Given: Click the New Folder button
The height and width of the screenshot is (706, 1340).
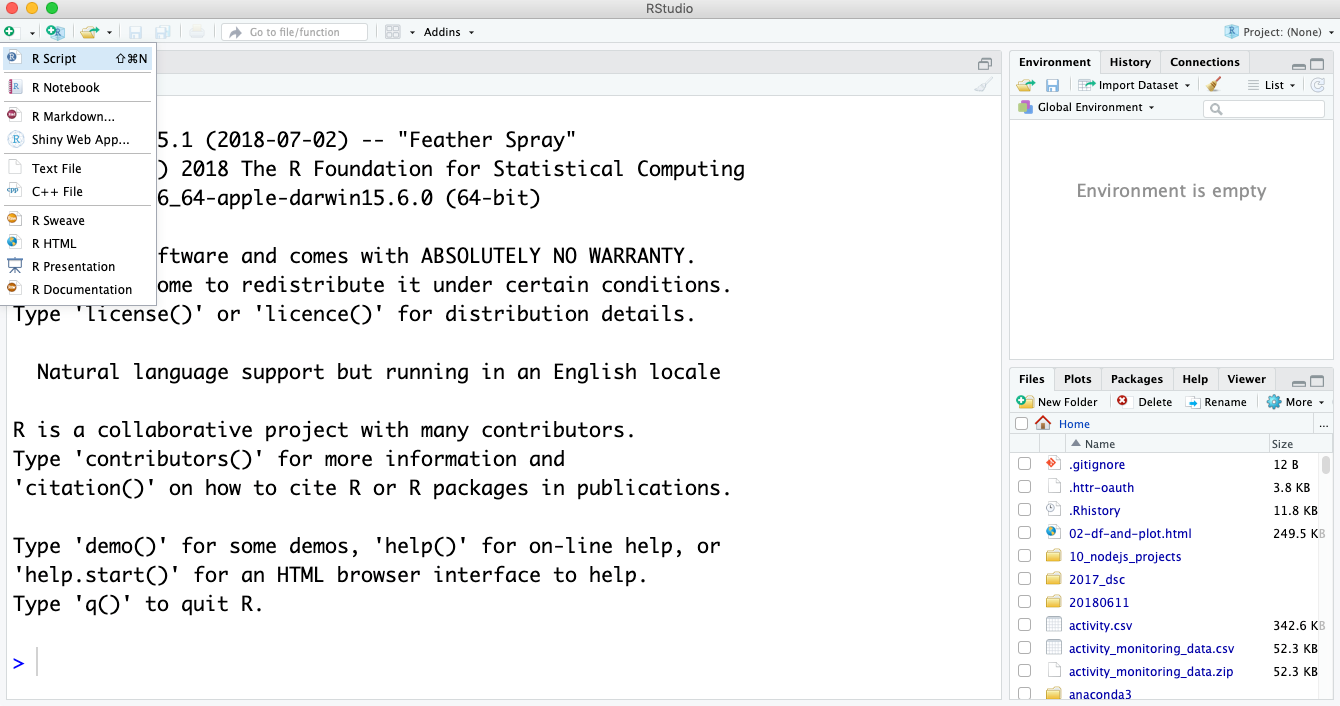Looking at the screenshot, I should coord(1057,402).
